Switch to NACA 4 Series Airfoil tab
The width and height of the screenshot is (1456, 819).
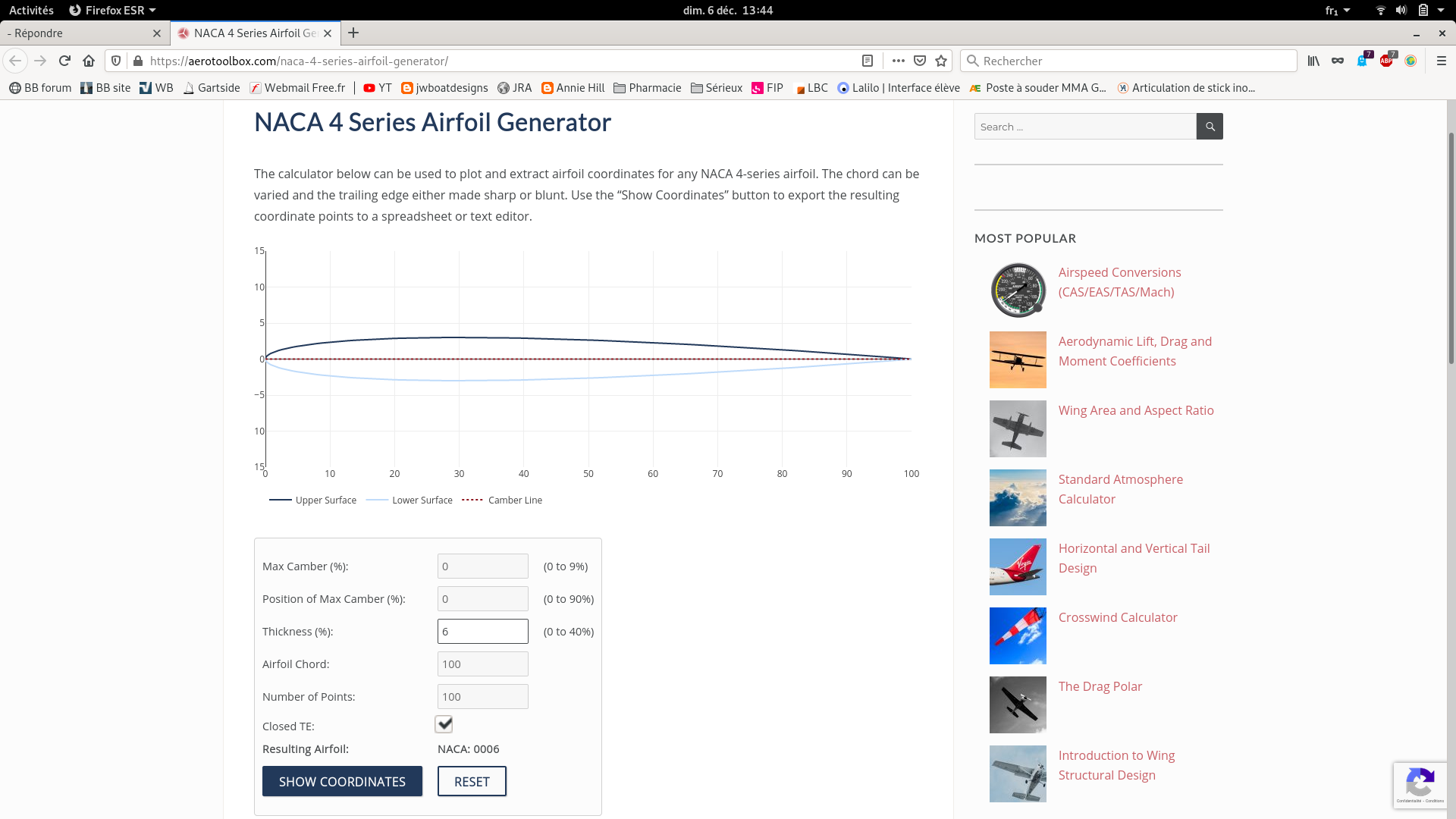click(x=255, y=33)
